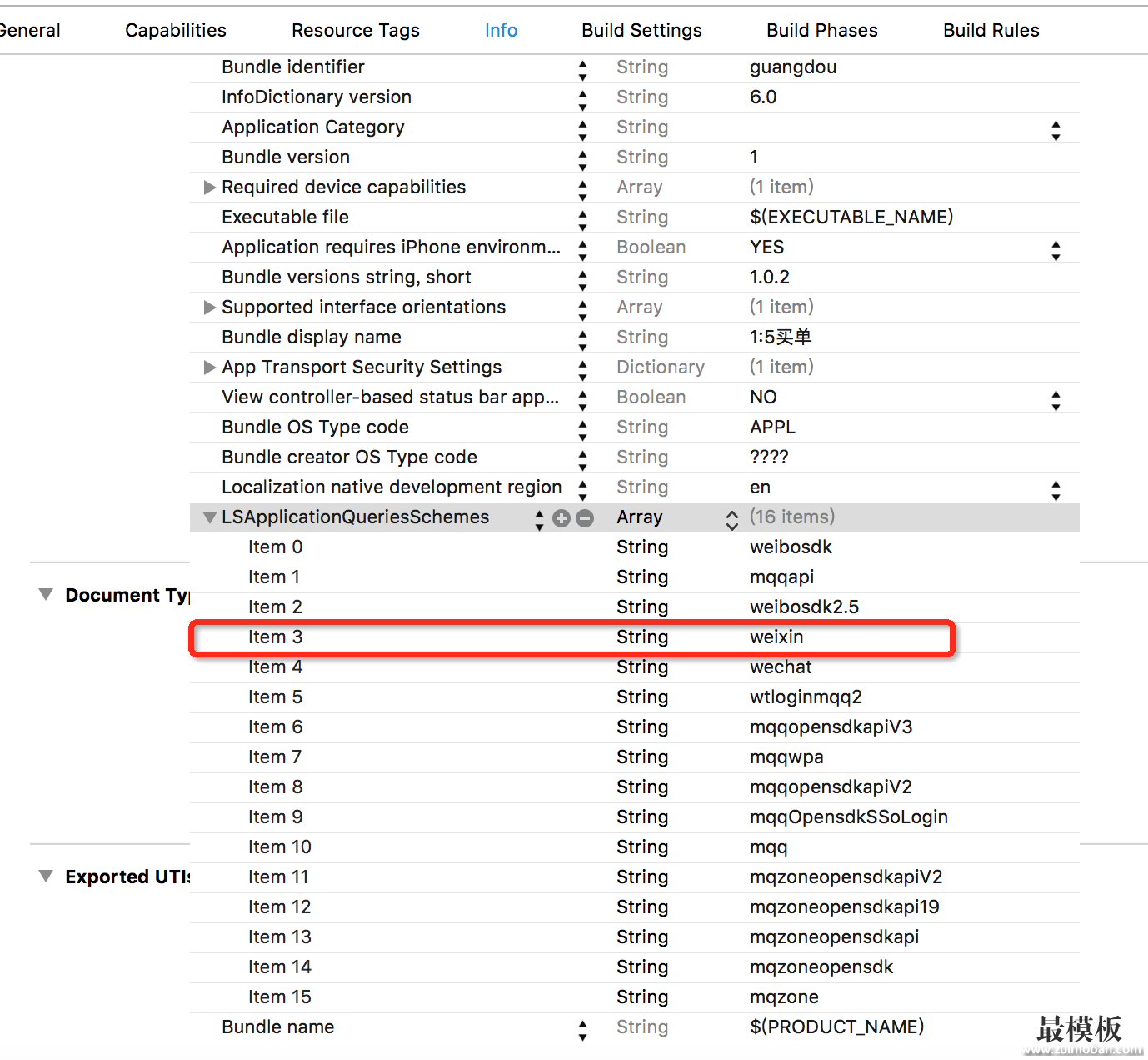The width and height of the screenshot is (1148, 1060).
Task: Open key stepper for Executable file
Action: (582, 220)
